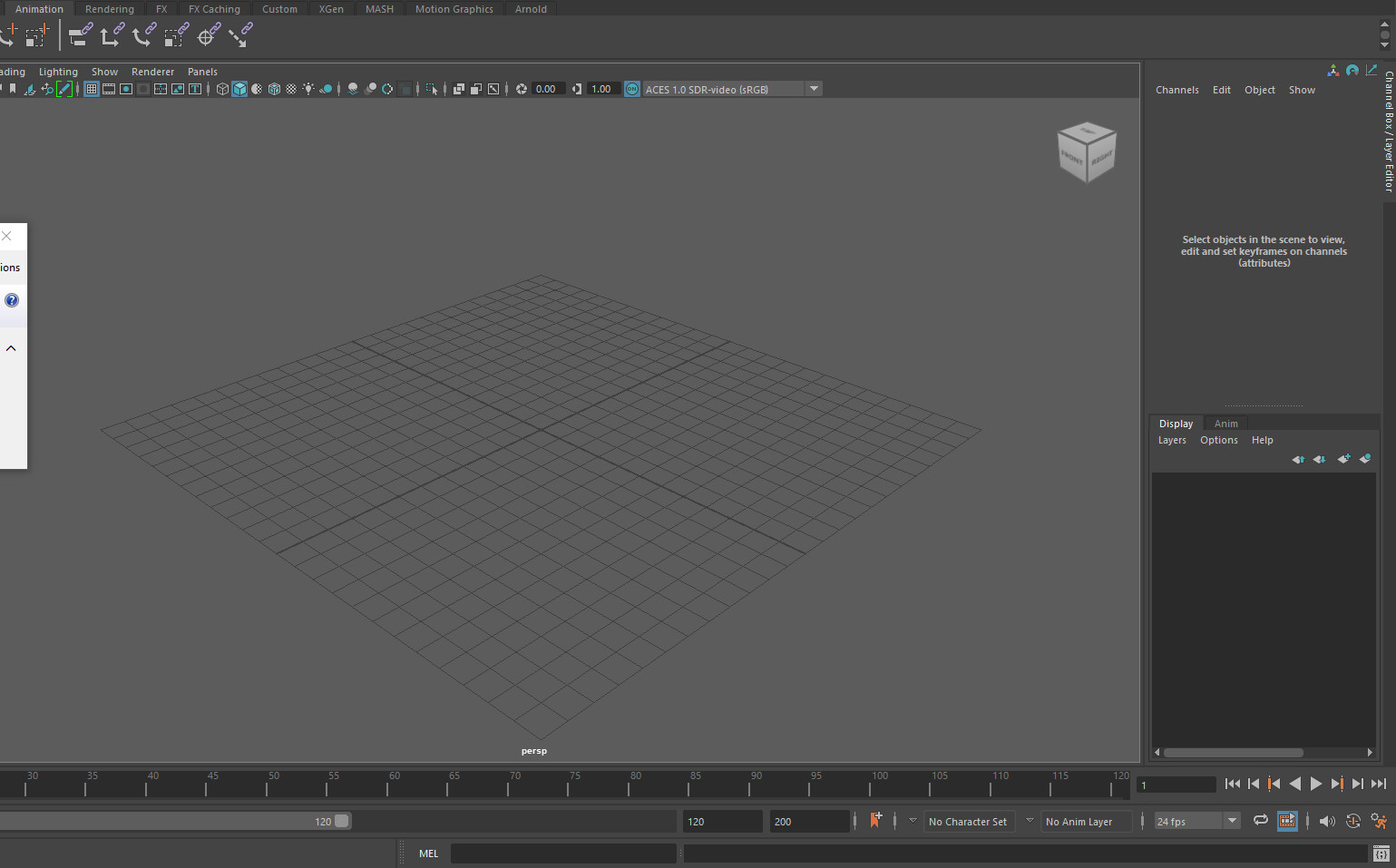The width and height of the screenshot is (1396, 868).
Task: Click the question mark help button on left panel
Action: click(x=11, y=299)
